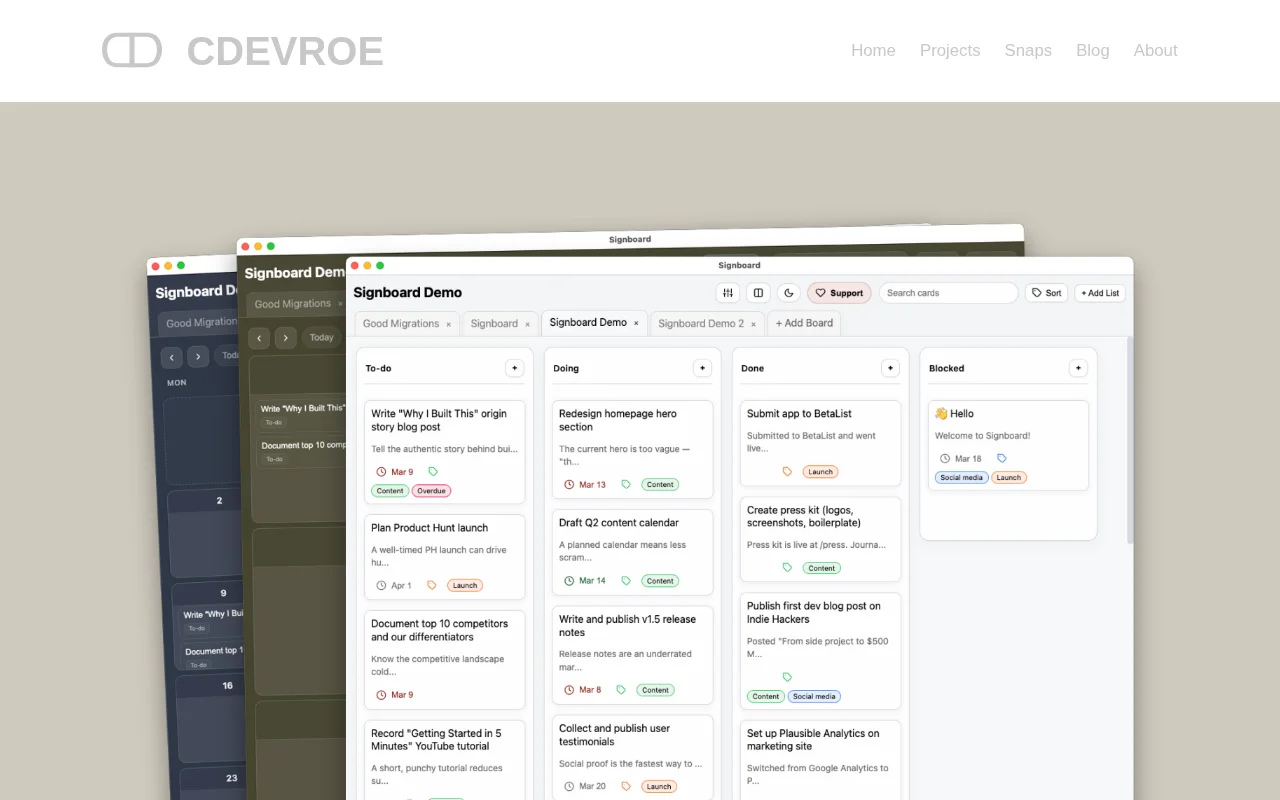Click the CDEVROE site logo icon
This screenshot has height=800, width=1280.
tap(132, 50)
